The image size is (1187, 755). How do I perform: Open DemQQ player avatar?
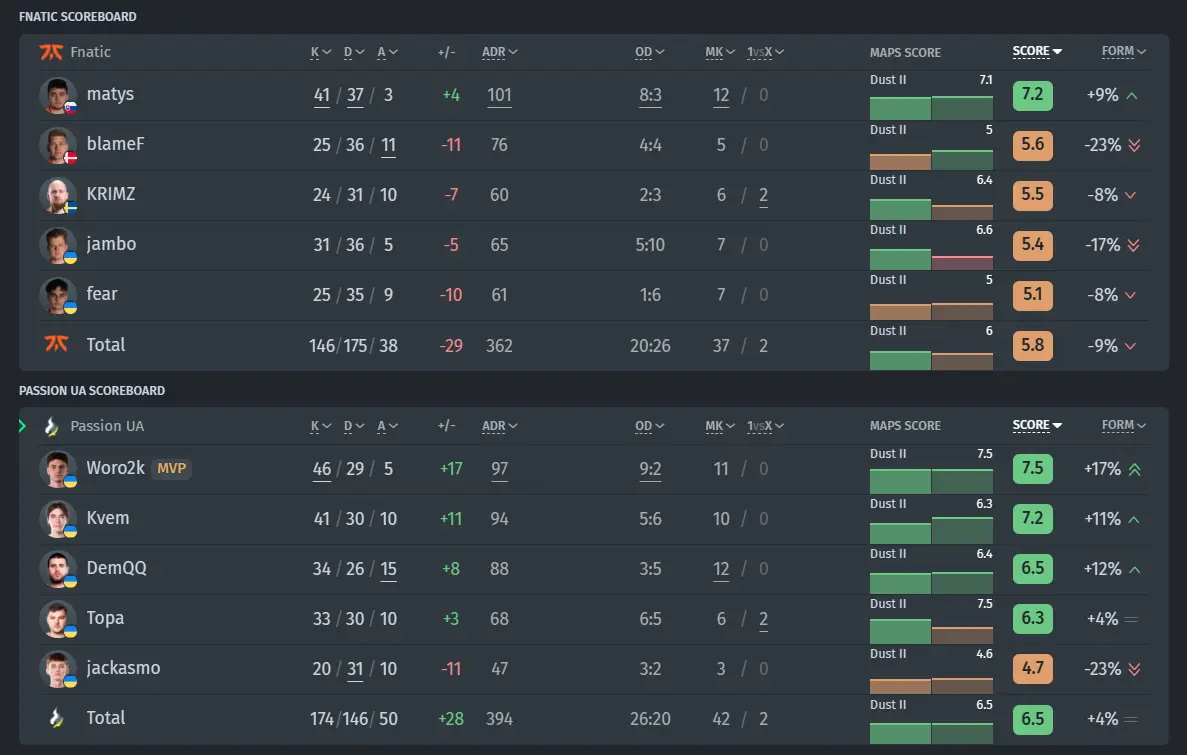[58, 569]
